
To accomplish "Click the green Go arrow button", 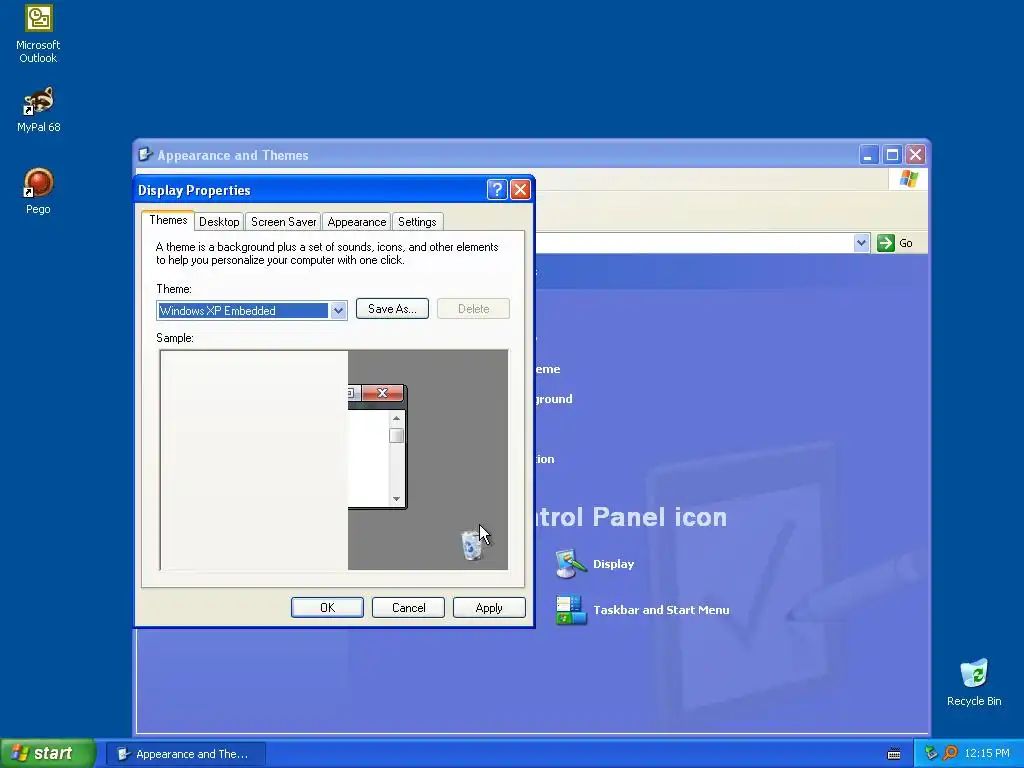I will pyautogui.click(x=886, y=243).
